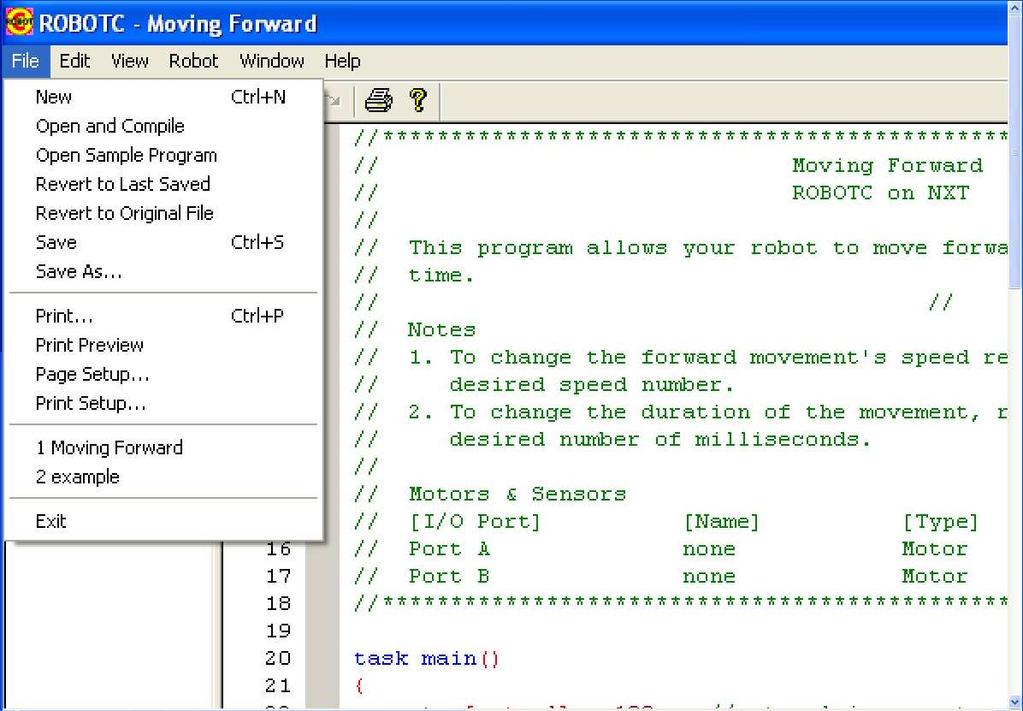Click 'Port B' comment text

tap(449, 577)
